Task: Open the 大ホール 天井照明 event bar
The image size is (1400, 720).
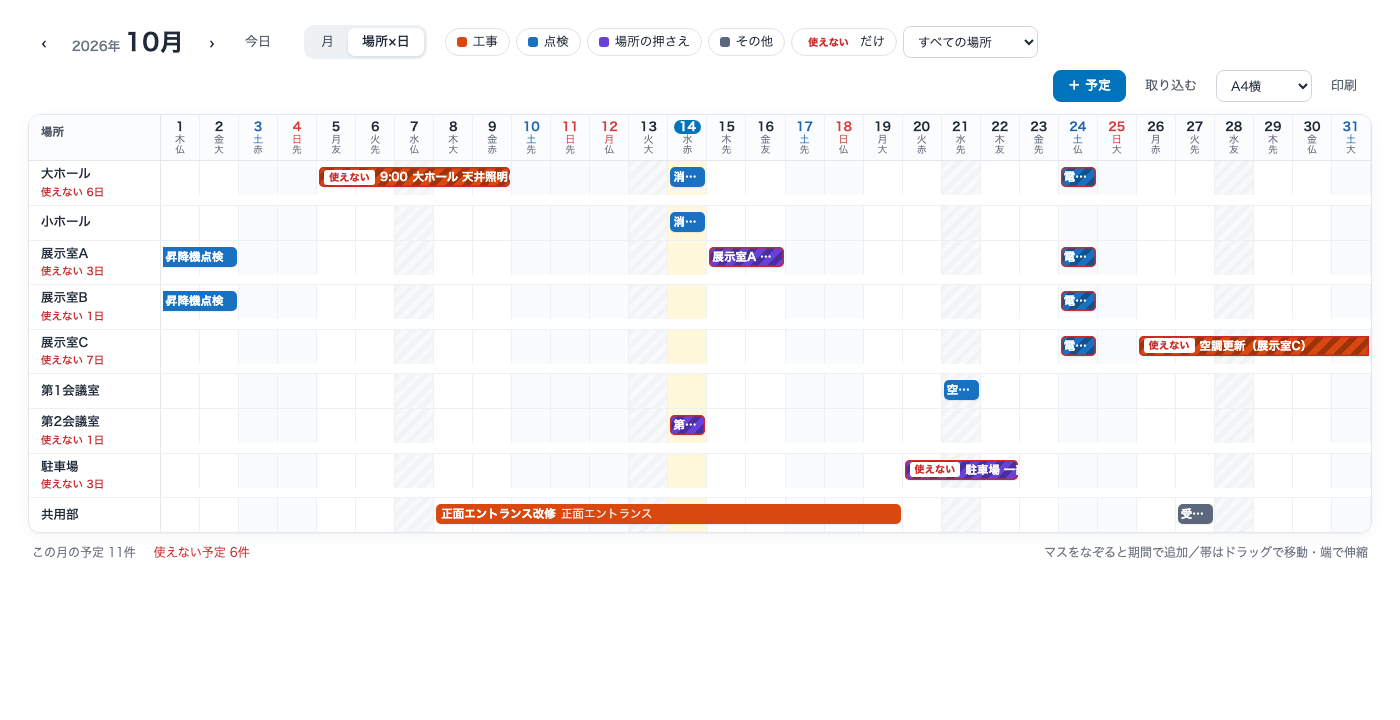Action: tap(415, 177)
